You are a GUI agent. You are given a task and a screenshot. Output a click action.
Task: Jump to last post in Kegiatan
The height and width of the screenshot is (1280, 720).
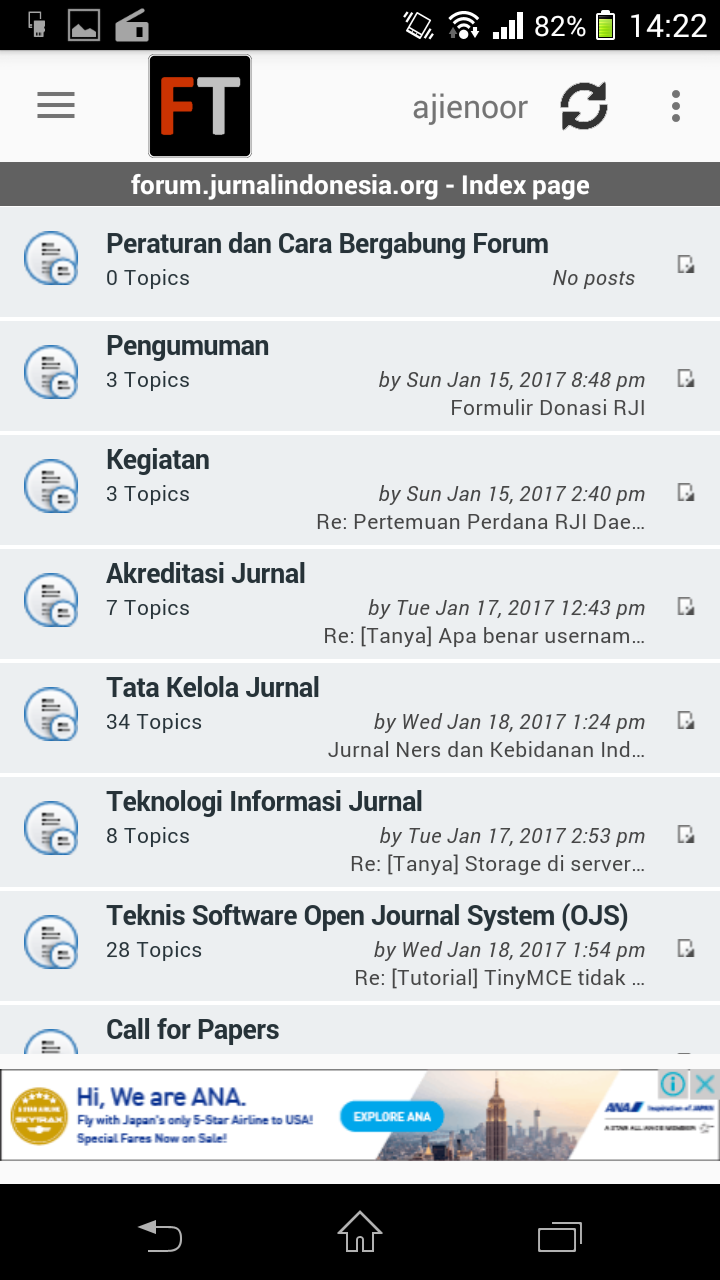[686, 492]
